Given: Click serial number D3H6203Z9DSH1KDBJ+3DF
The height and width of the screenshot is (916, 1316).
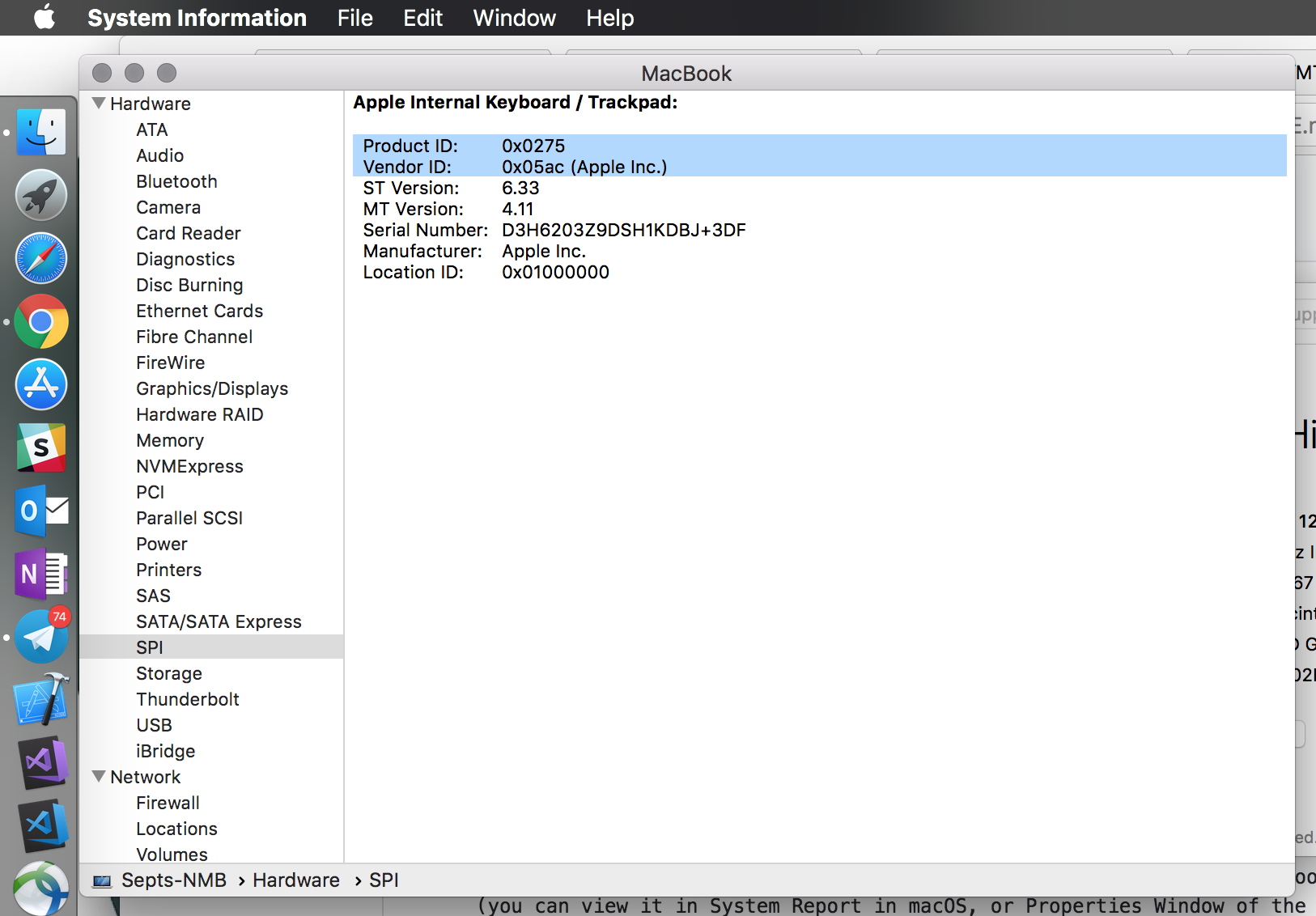Looking at the screenshot, I should 624,230.
